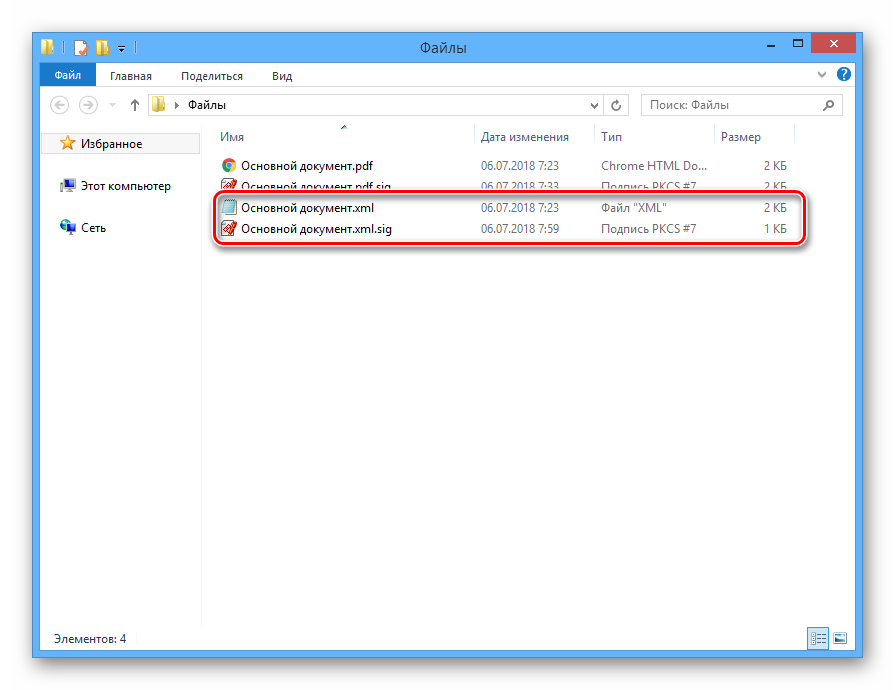Go back with the Back arrow button
Screen dimensions: 895x690
tap(60, 105)
